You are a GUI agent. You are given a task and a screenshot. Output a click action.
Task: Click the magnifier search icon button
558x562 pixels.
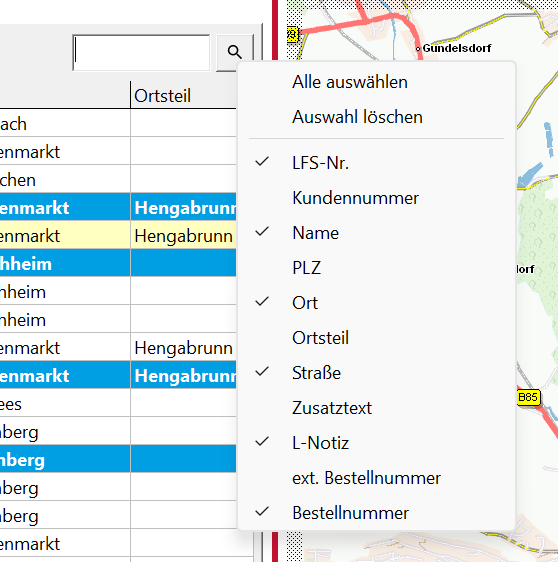(x=235, y=52)
